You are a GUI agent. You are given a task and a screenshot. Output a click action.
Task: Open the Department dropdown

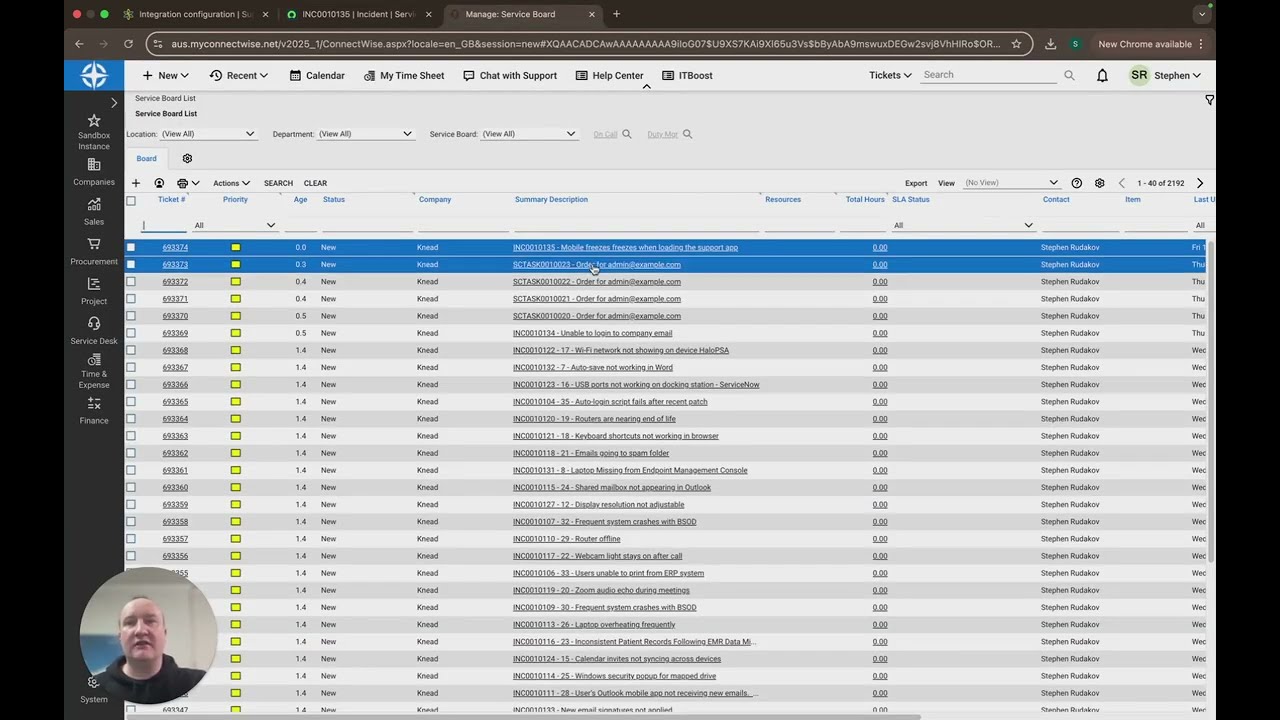[x=365, y=134]
